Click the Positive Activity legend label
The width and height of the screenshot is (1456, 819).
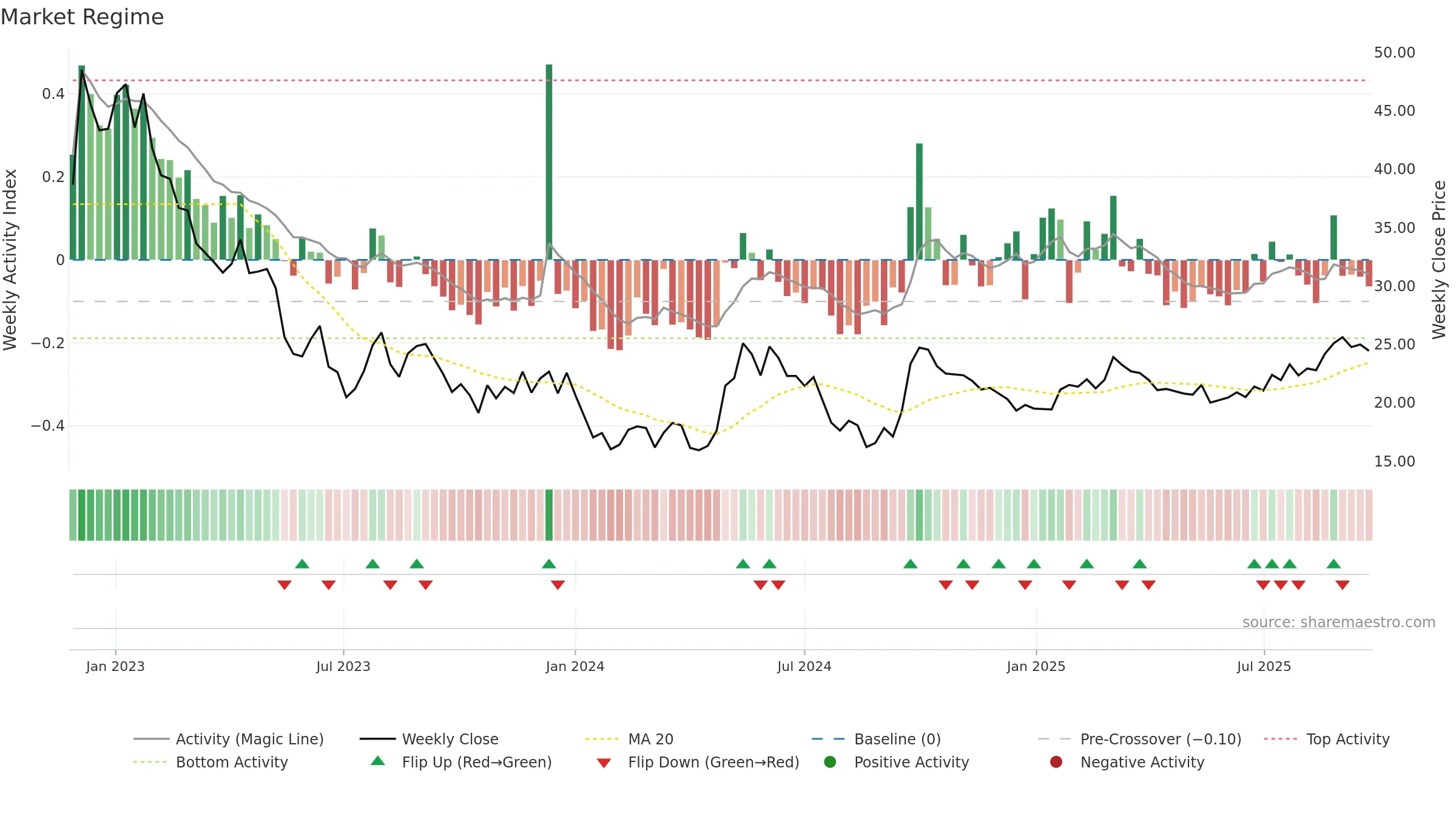pos(912,762)
